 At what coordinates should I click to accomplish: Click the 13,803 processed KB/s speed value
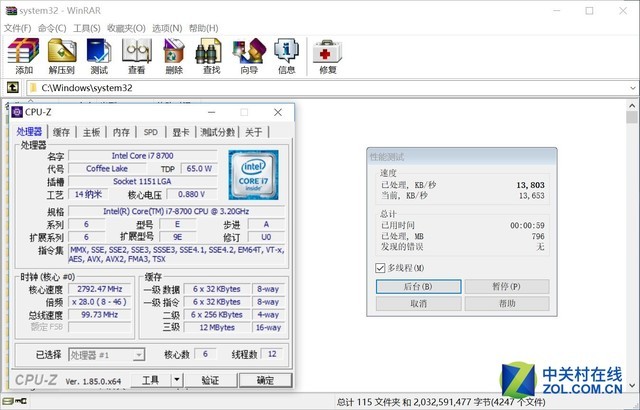pyautogui.click(x=530, y=185)
